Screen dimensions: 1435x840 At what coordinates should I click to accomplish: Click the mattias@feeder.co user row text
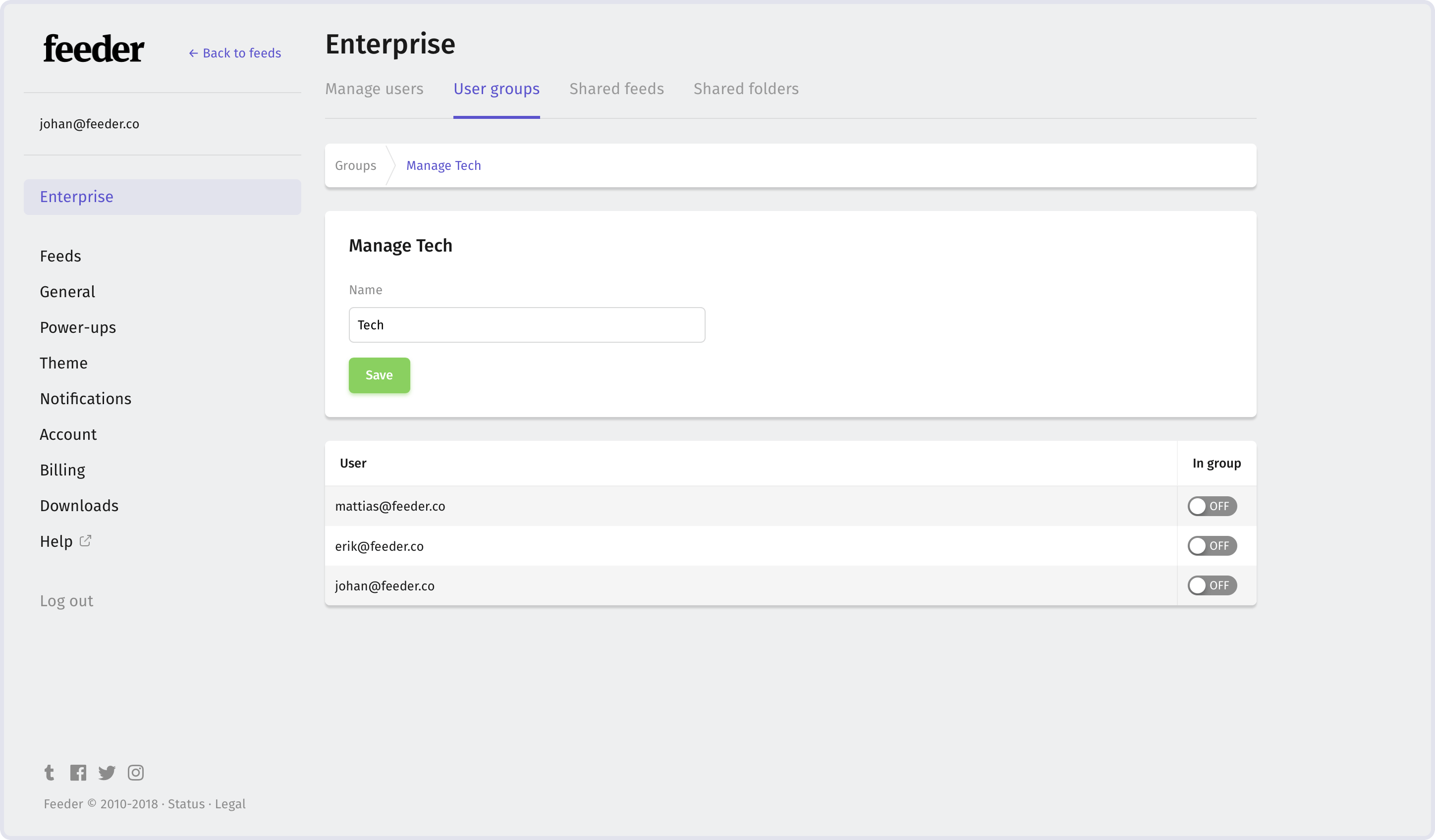pyautogui.click(x=390, y=506)
